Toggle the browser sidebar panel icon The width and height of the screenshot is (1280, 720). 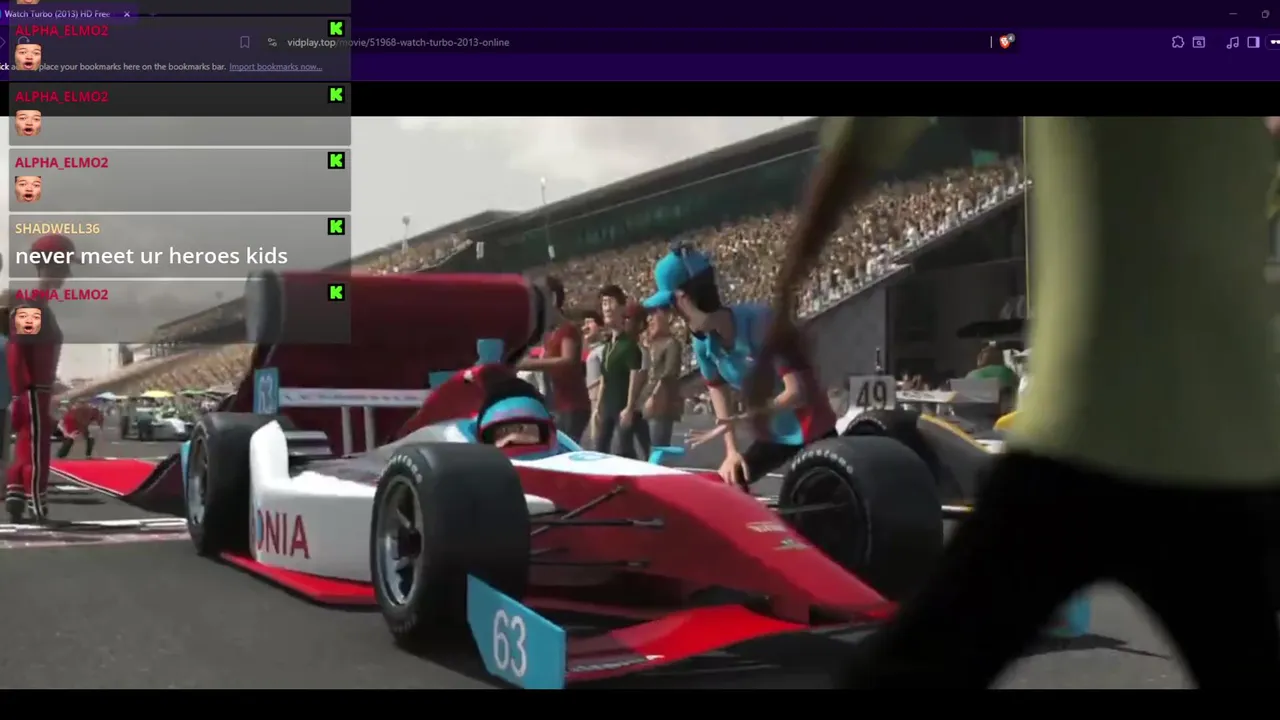(1253, 42)
